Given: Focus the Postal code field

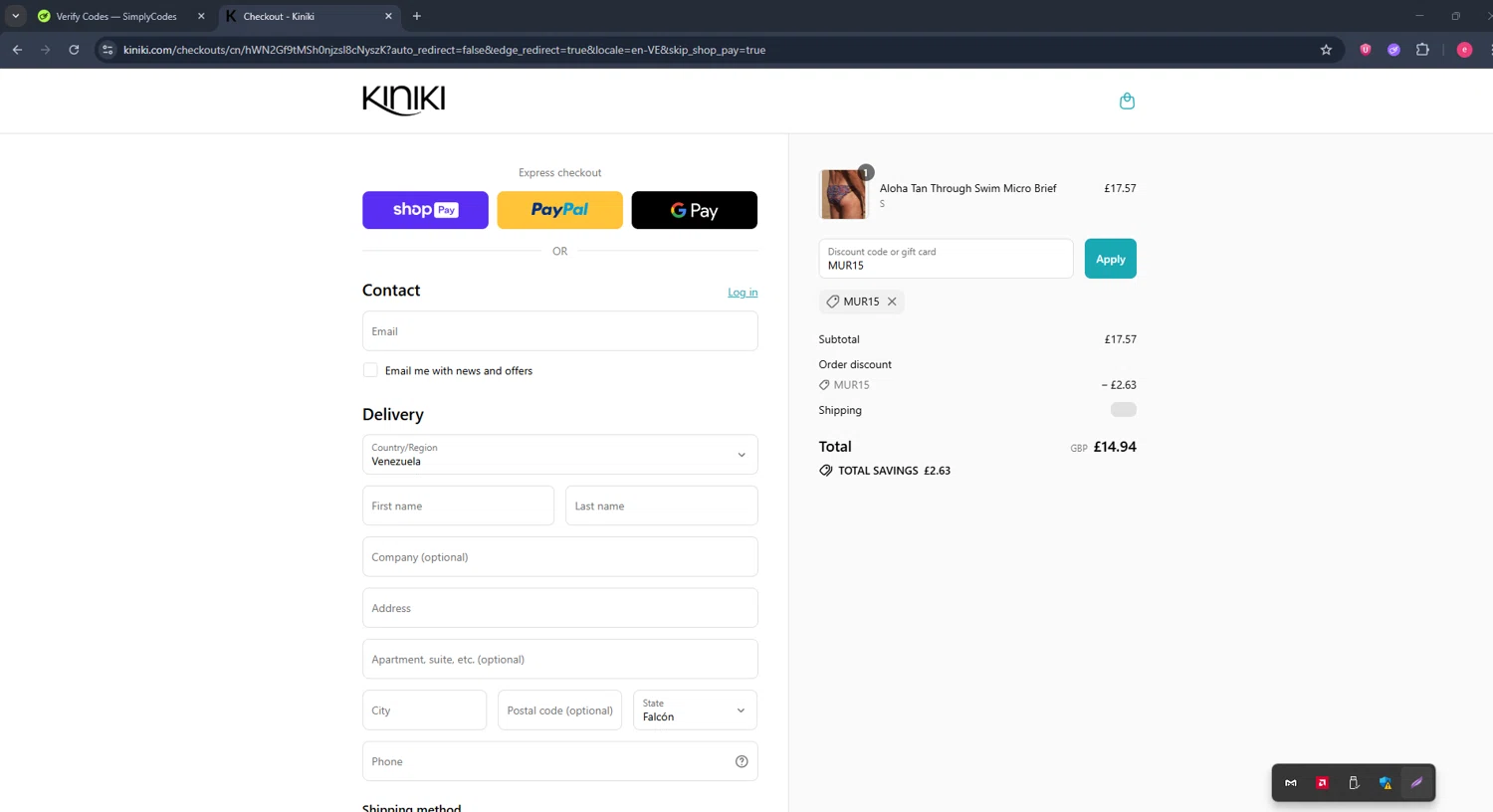Looking at the screenshot, I should [x=559, y=710].
